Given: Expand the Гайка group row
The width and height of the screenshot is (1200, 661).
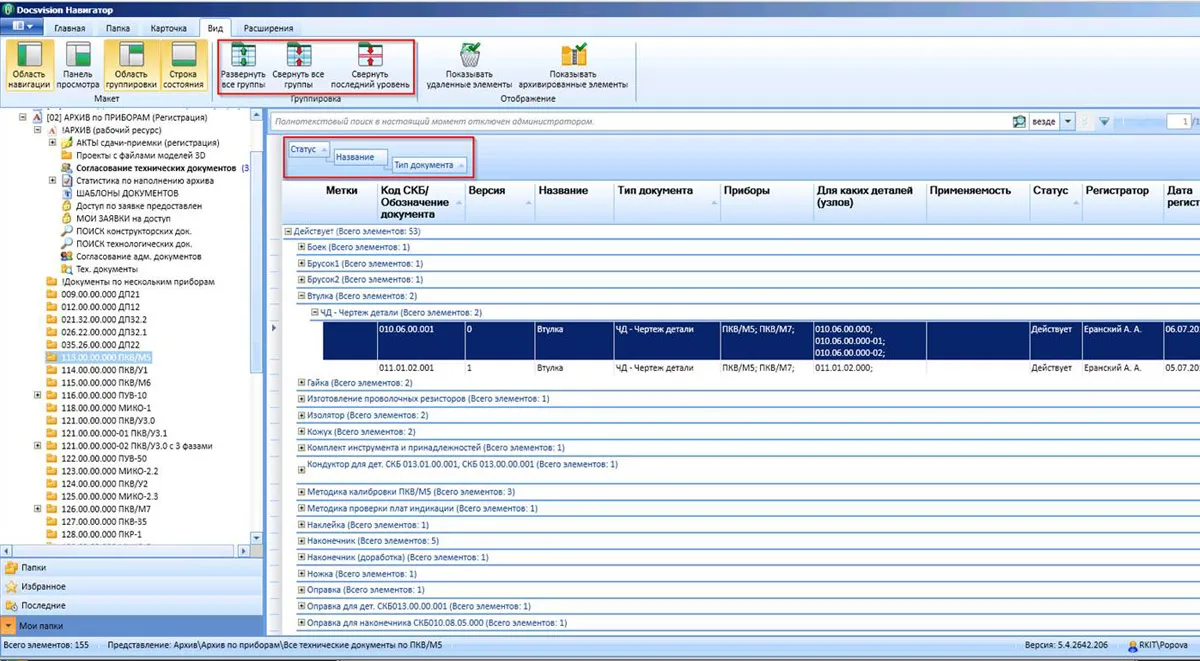Looking at the screenshot, I should (302, 382).
